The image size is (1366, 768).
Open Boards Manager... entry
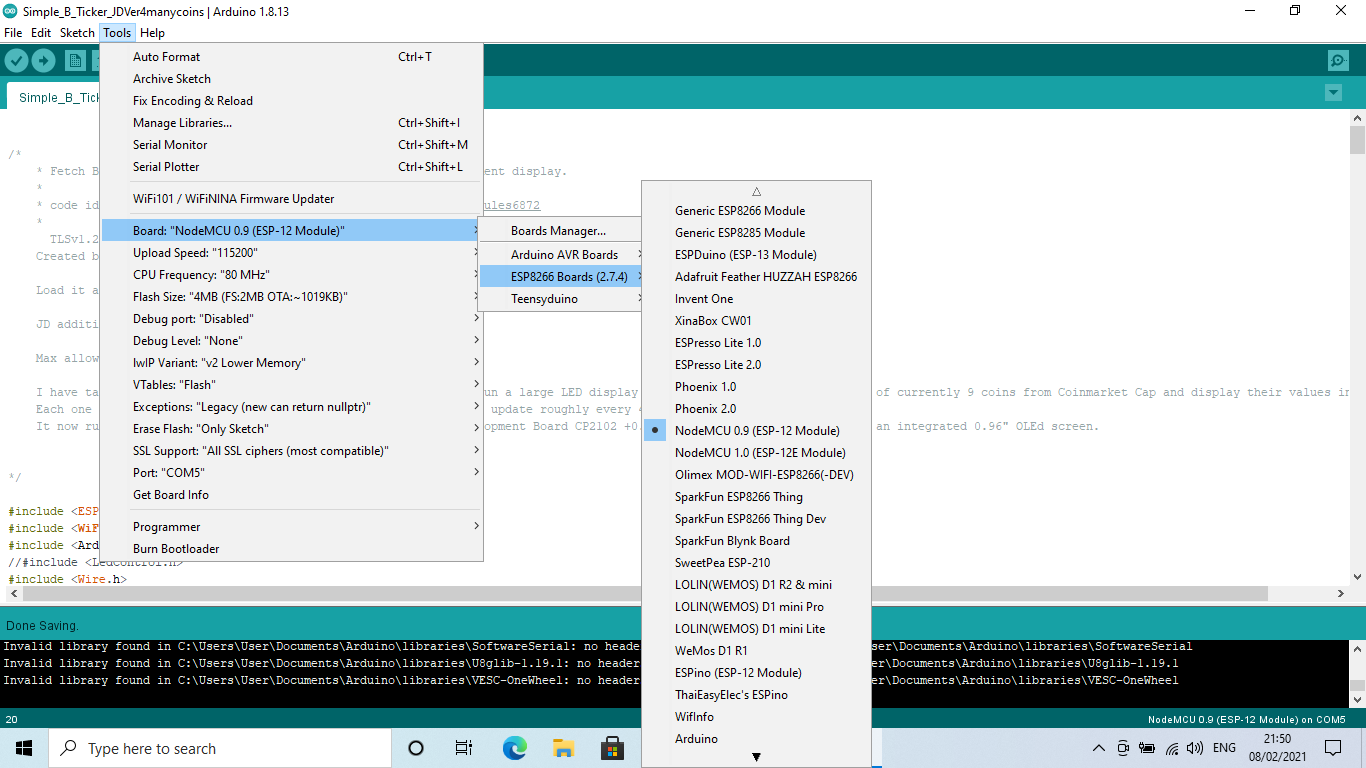pyautogui.click(x=561, y=231)
